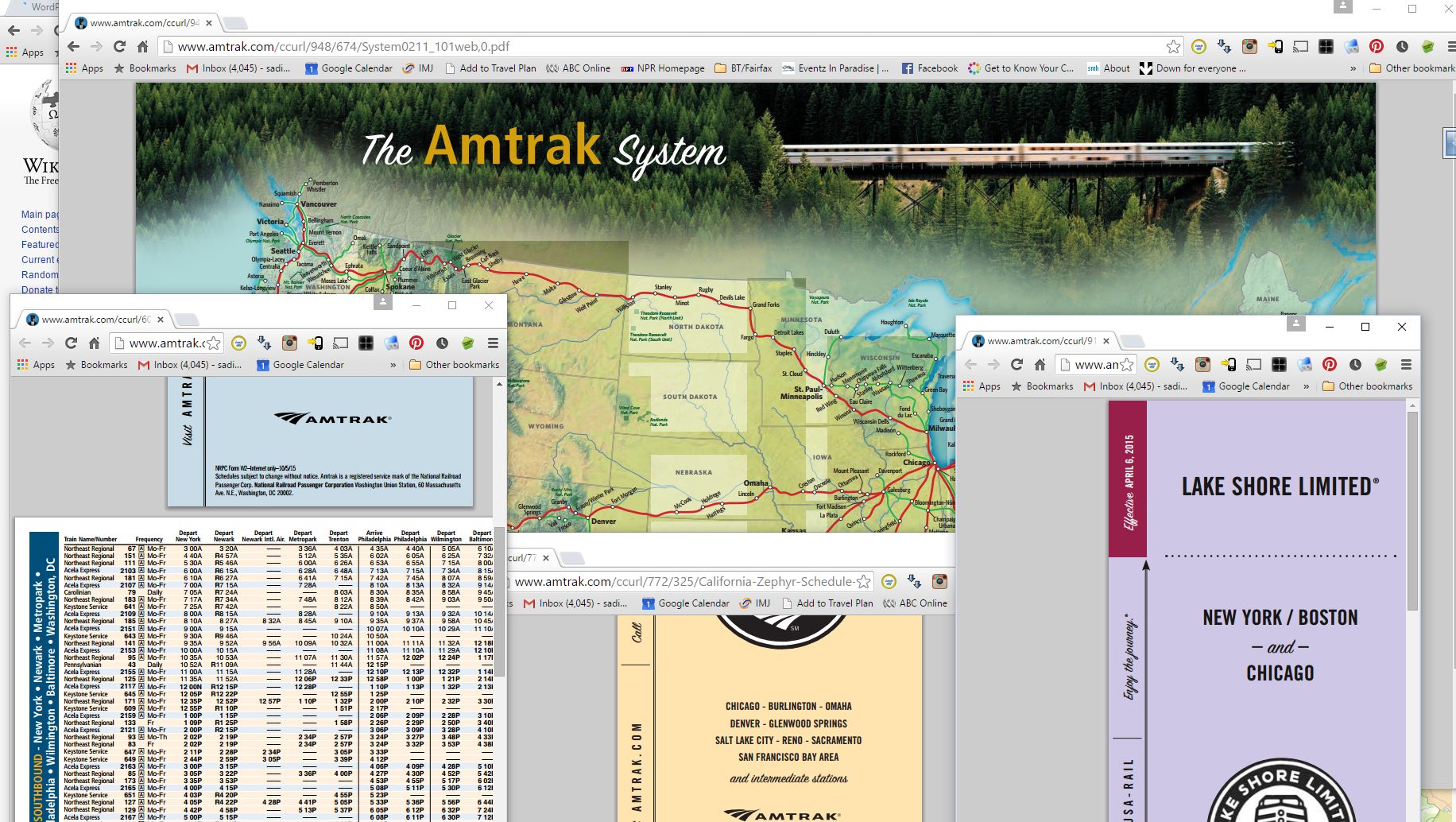Click Instagram extension icon in California Zephyr window

939,582
